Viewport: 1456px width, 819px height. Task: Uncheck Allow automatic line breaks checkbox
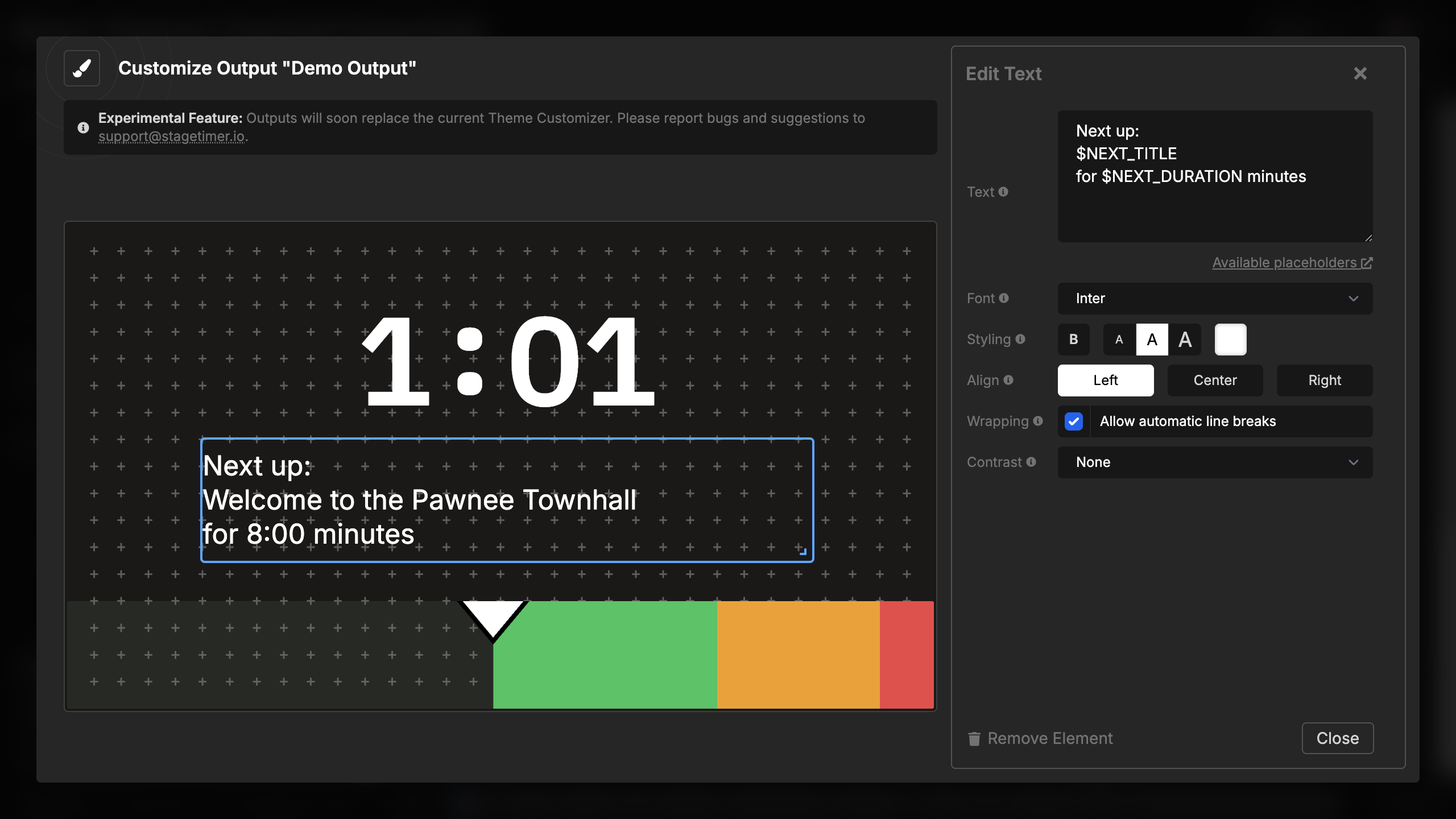click(1074, 421)
